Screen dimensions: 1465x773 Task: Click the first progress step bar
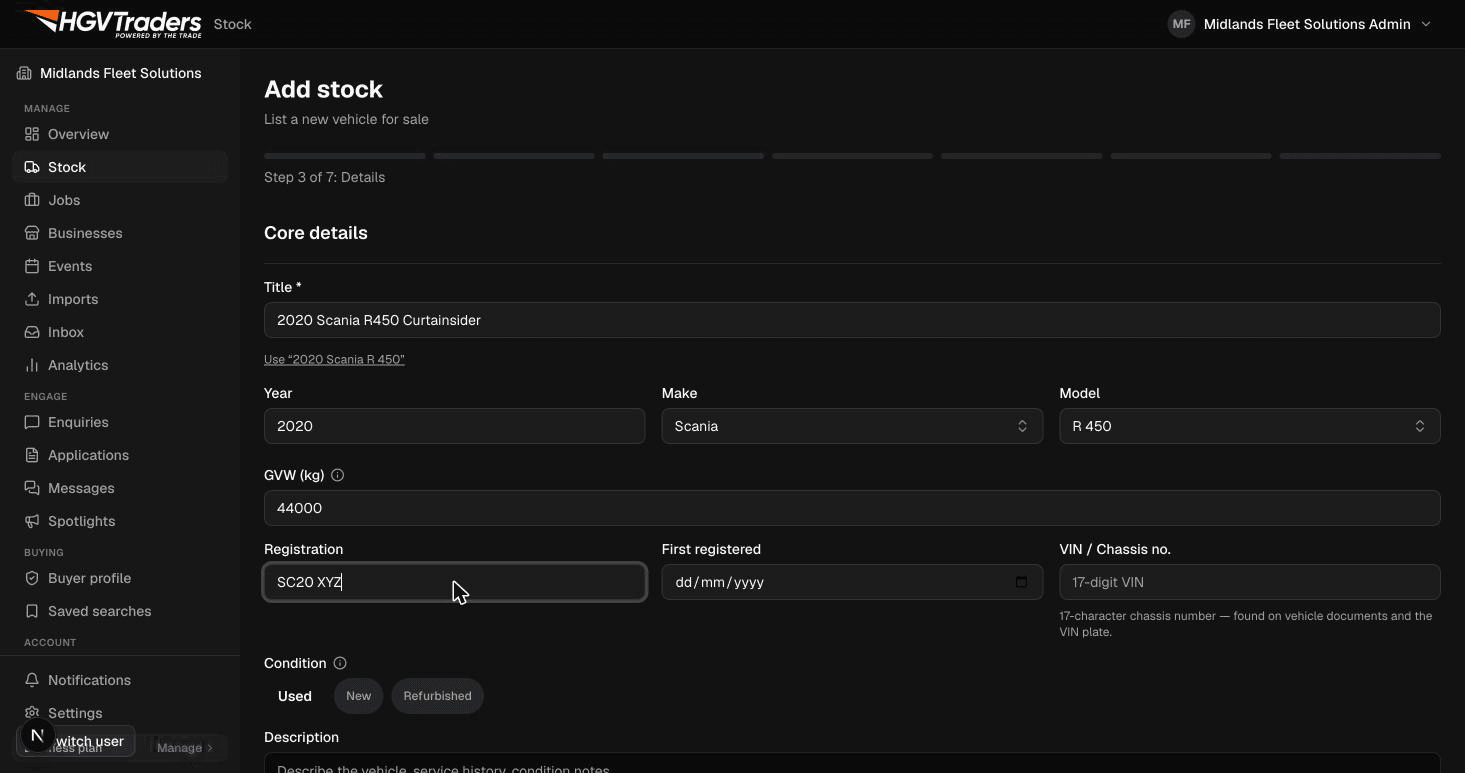tap(345, 156)
